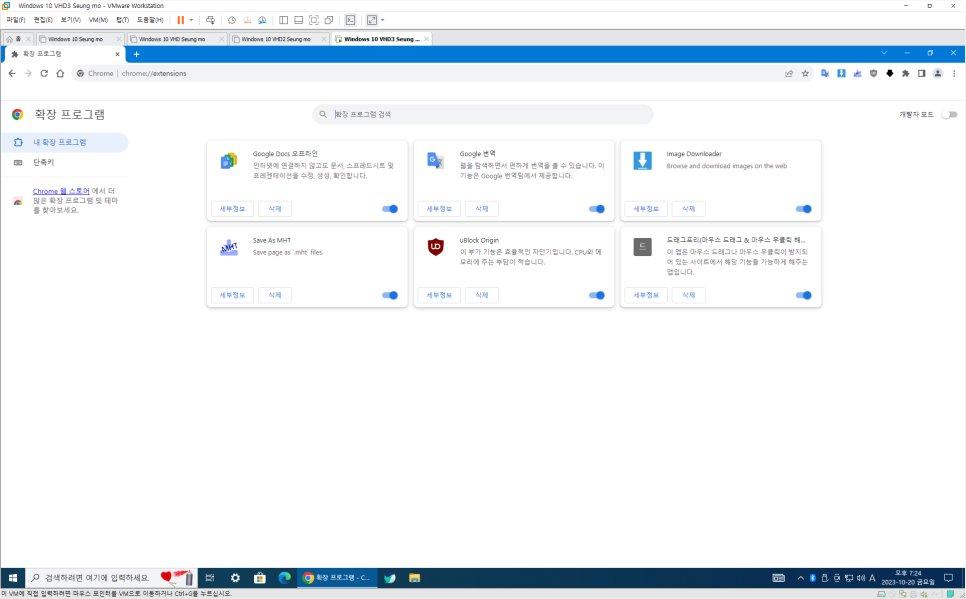The image size is (966, 599).
Task: Click 삭제 for 드래그프리 extension
Action: point(689,295)
